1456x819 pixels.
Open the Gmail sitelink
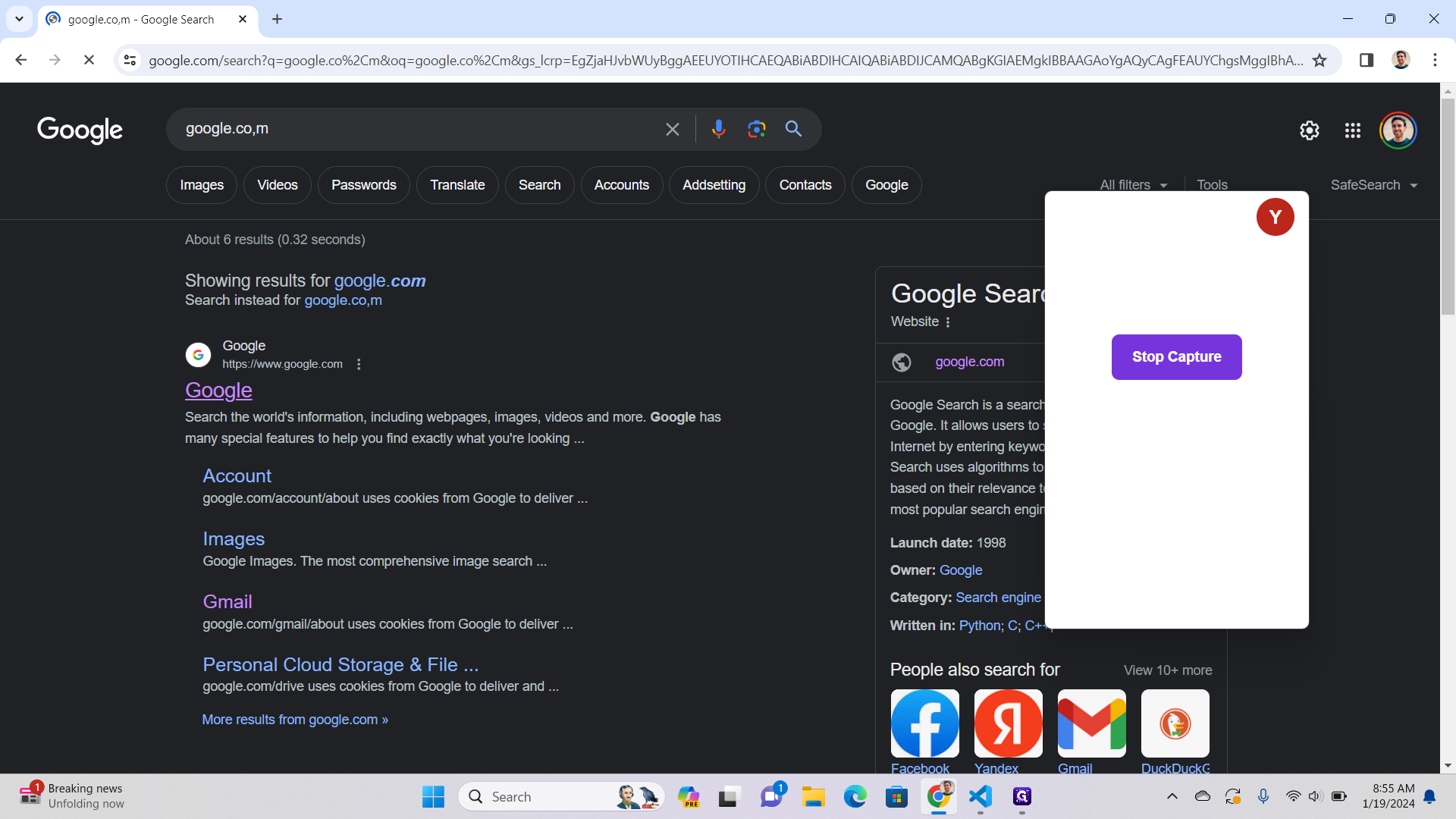[x=227, y=601]
